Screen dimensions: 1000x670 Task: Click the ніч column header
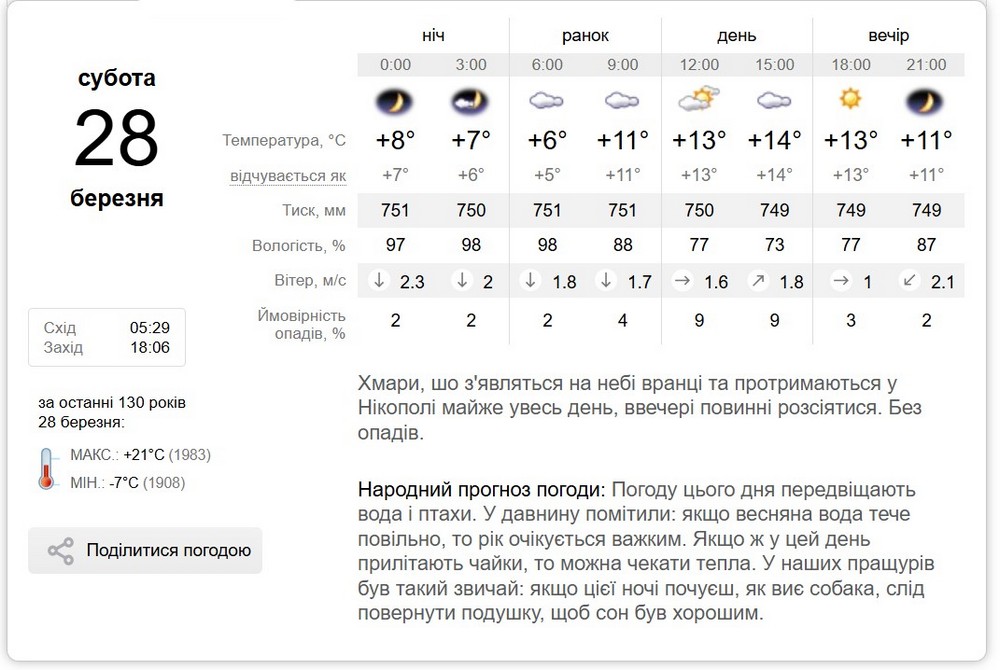(x=432, y=35)
